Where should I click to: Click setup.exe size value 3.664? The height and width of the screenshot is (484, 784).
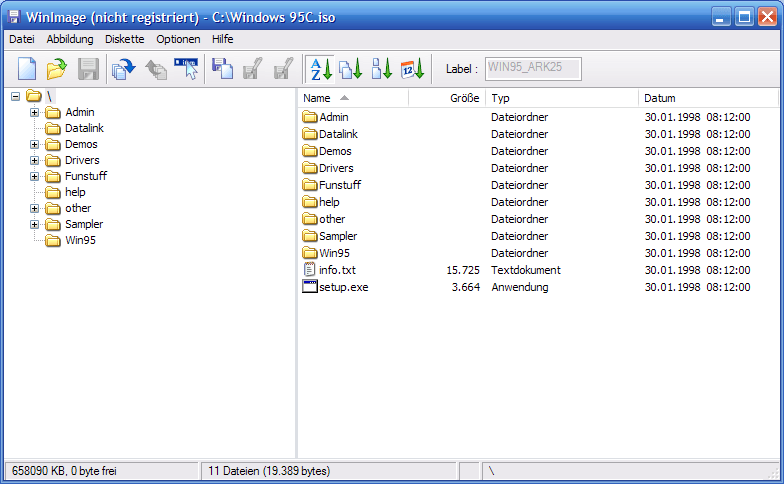[466, 287]
